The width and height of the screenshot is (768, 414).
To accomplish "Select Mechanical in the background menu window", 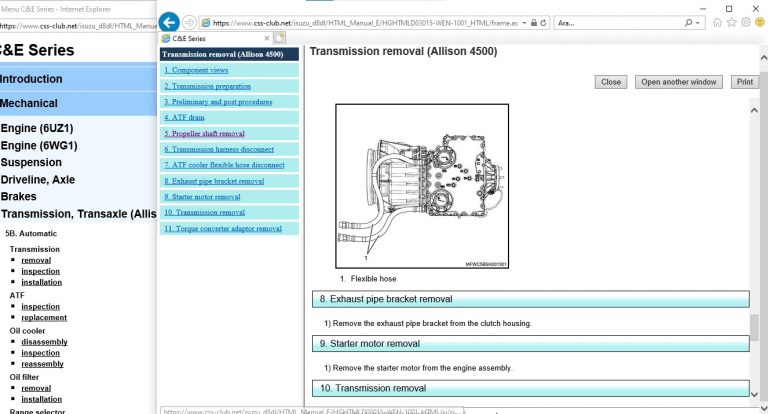I will click(x=29, y=103).
